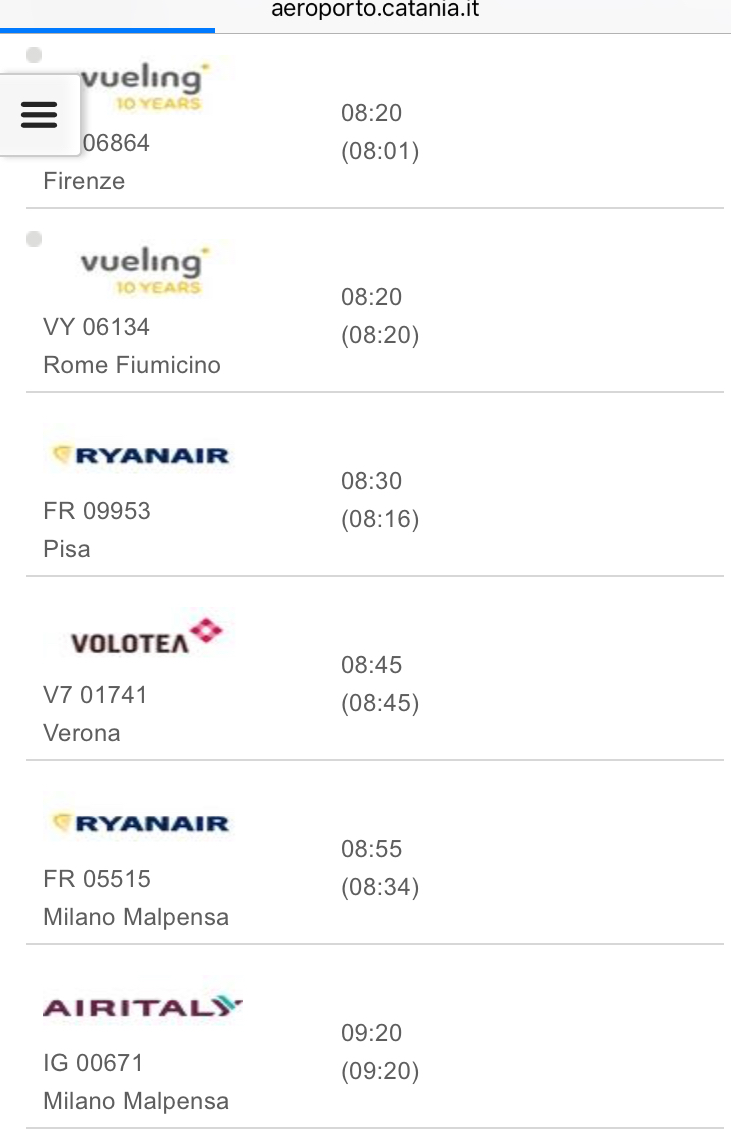Click the Ryanair logo for Pisa flight

140,455
